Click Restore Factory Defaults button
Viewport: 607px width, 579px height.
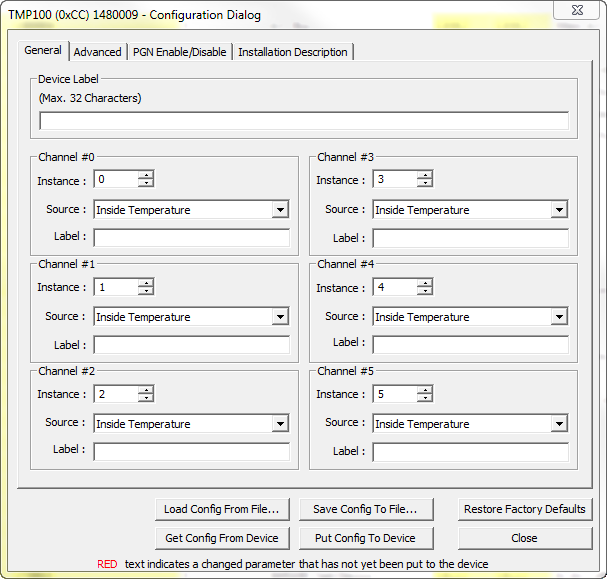point(524,509)
